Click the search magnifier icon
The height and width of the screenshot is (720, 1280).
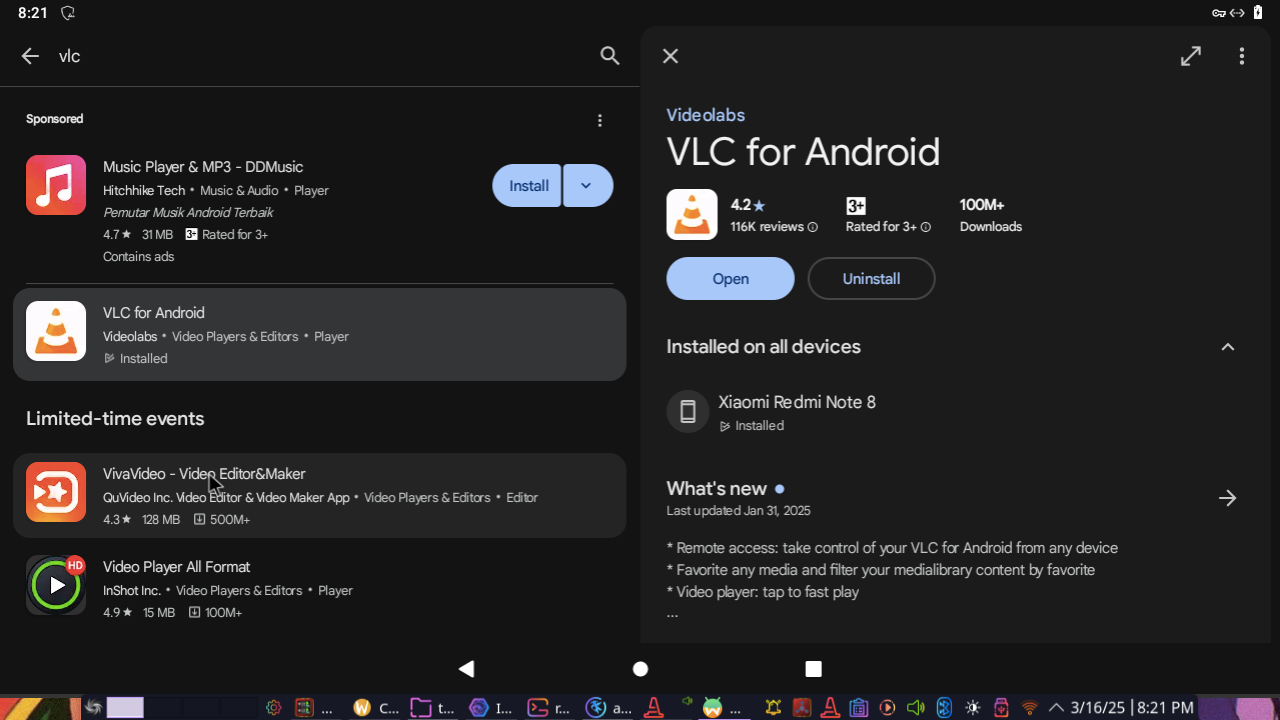[610, 56]
